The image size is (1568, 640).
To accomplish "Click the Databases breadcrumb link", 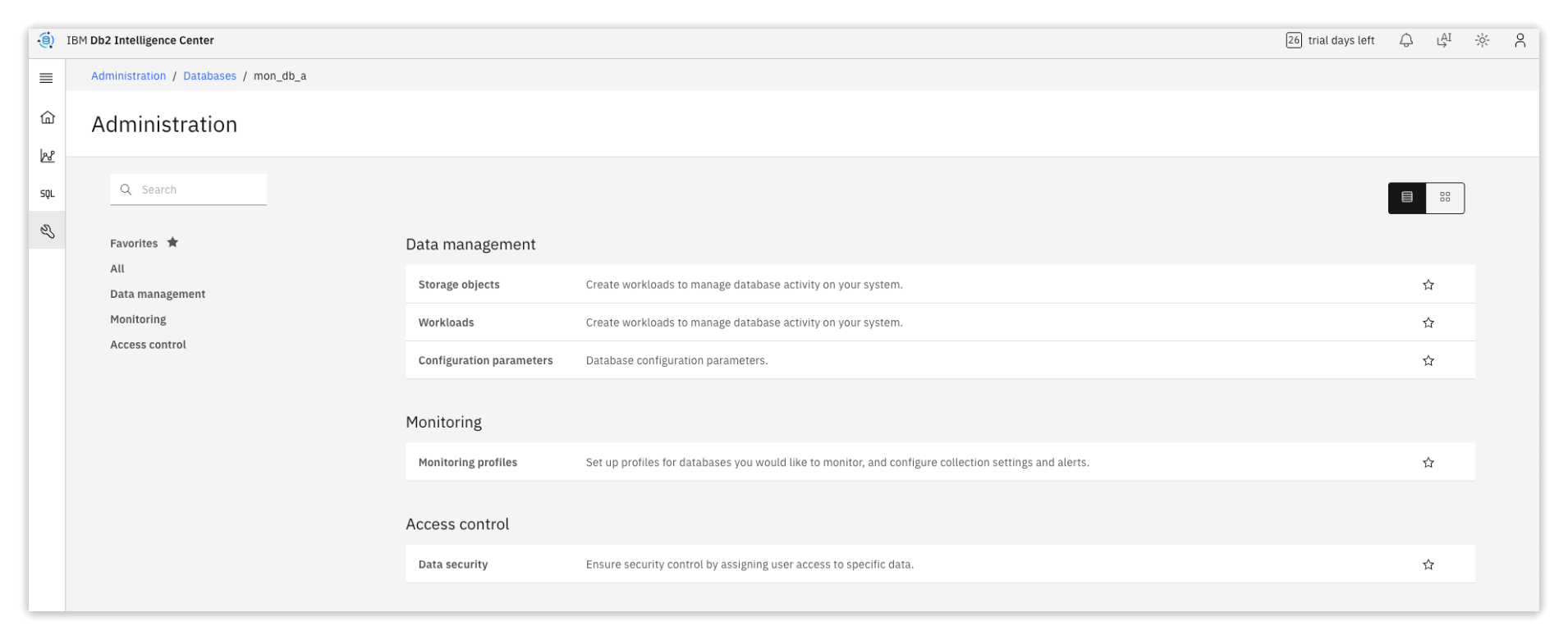I will tap(209, 75).
